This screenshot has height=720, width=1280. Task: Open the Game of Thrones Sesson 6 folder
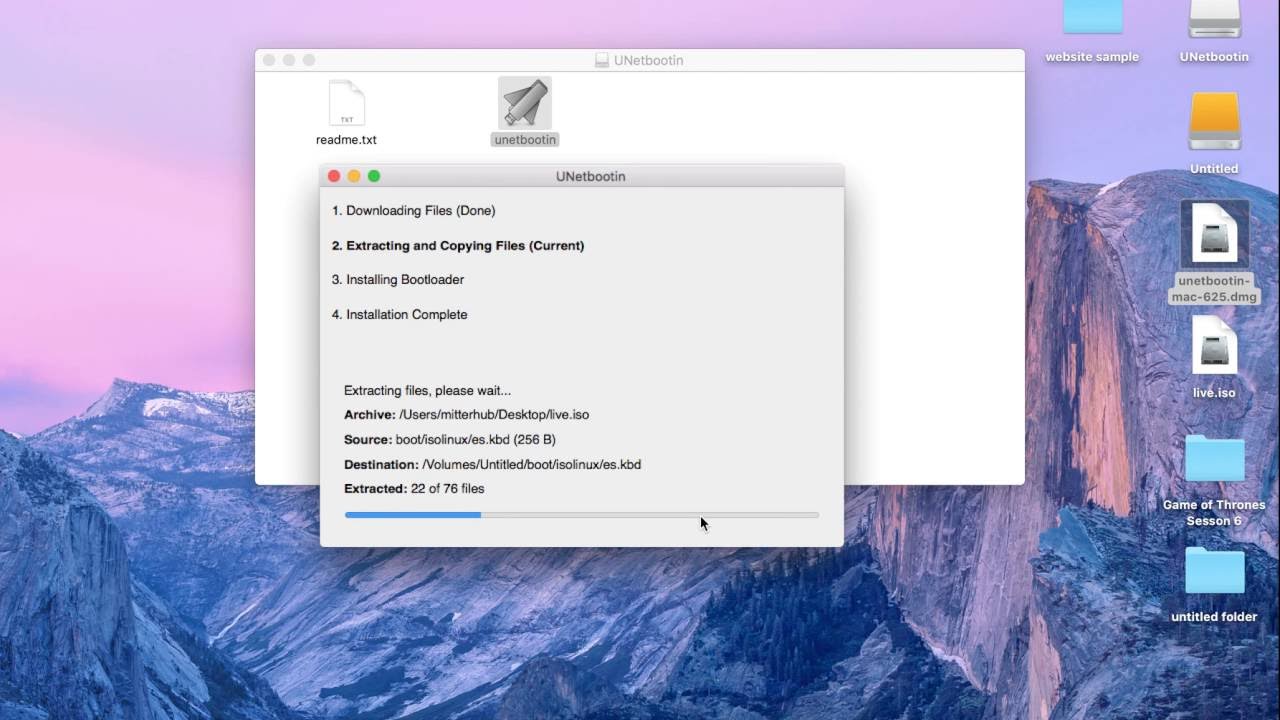pyautogui.click(x=1214, y=460)
